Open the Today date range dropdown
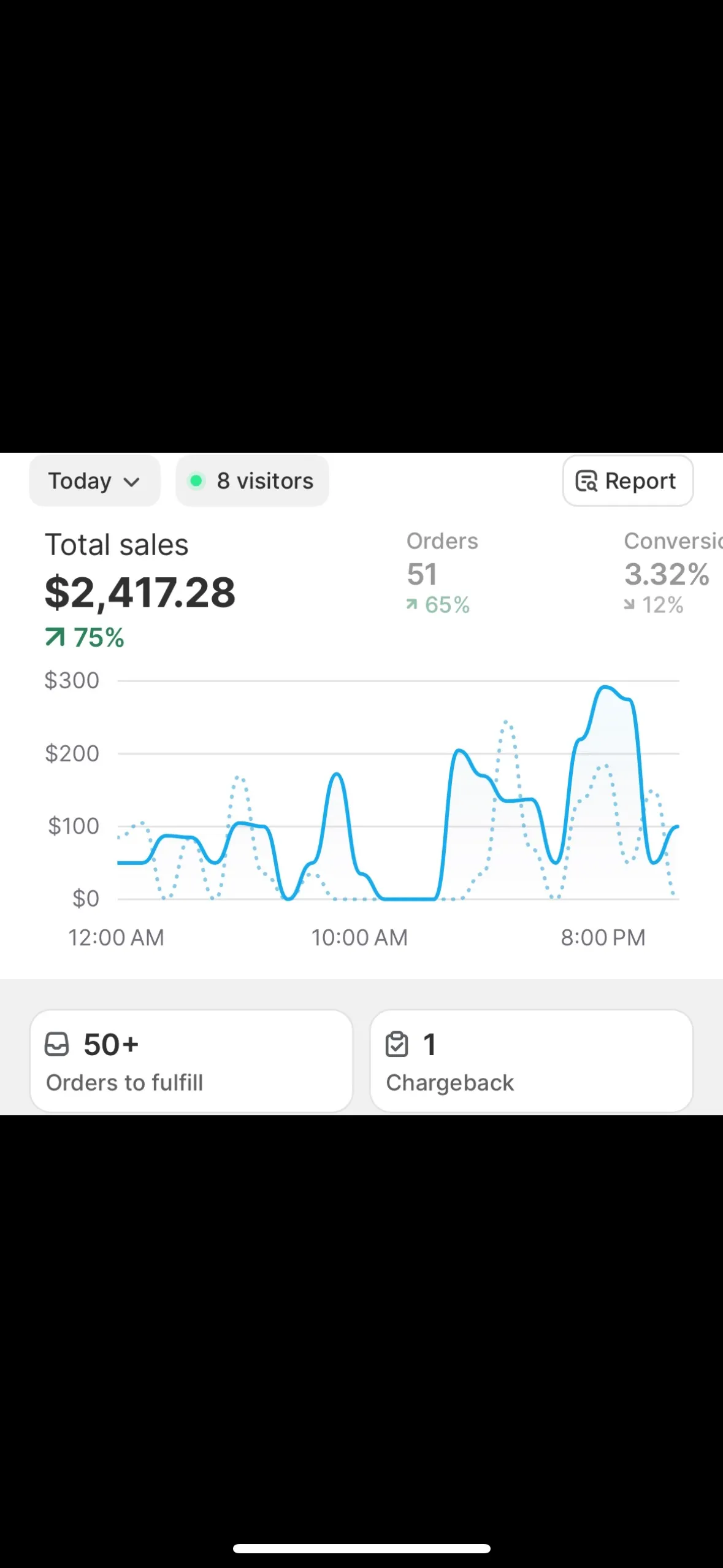Screen dimensions: 723x1568 94,481
